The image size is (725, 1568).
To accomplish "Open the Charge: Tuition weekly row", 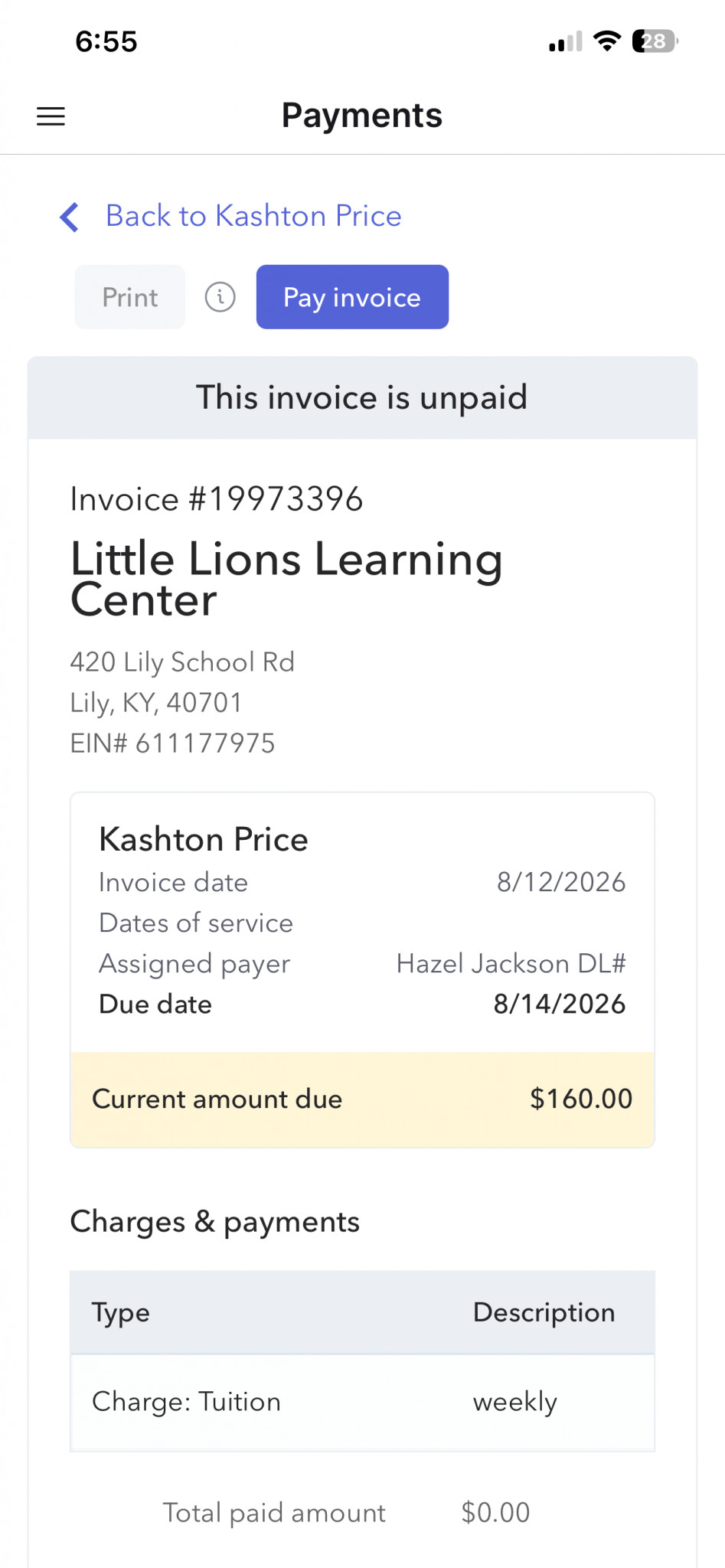I will [x=362, y=1402].
